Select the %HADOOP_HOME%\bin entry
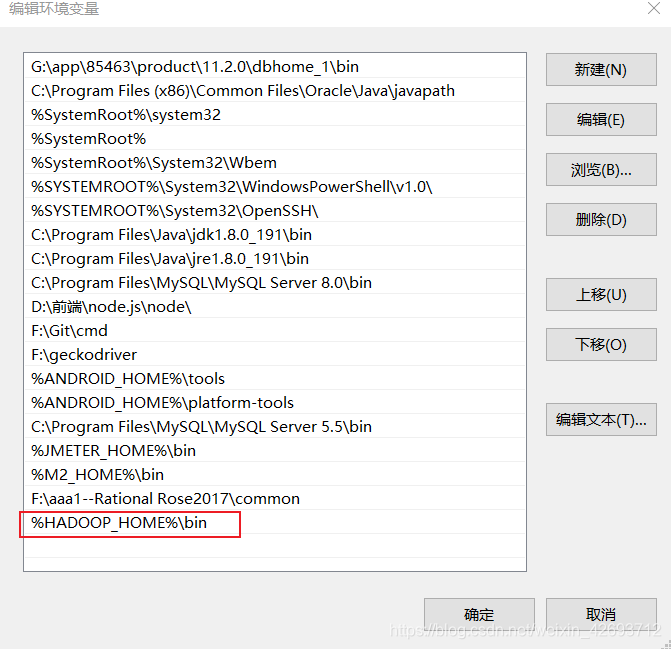 pyautogui.click(x=275, y=522)
